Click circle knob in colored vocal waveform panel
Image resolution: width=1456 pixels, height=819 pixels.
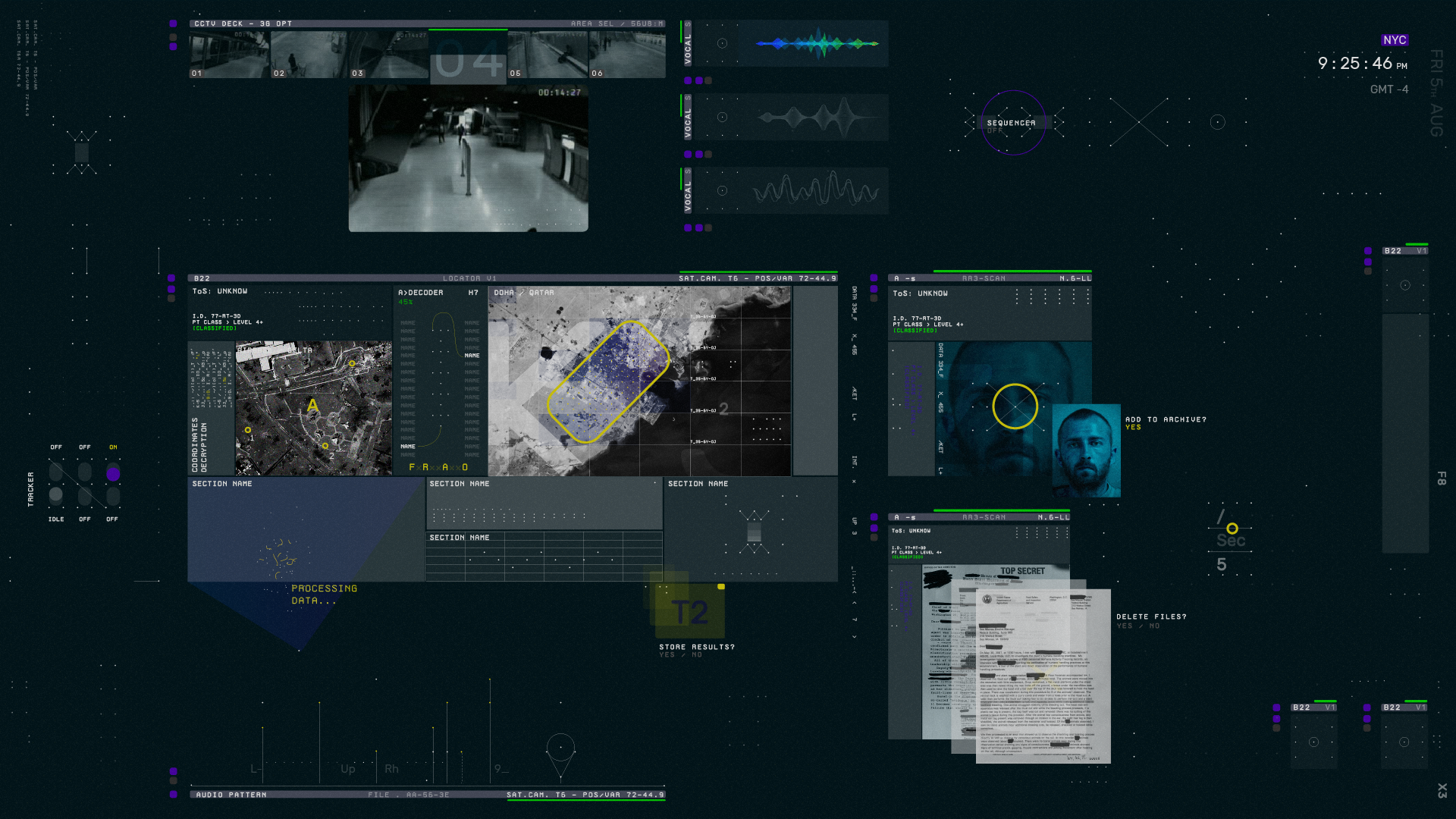pos(722,44)
